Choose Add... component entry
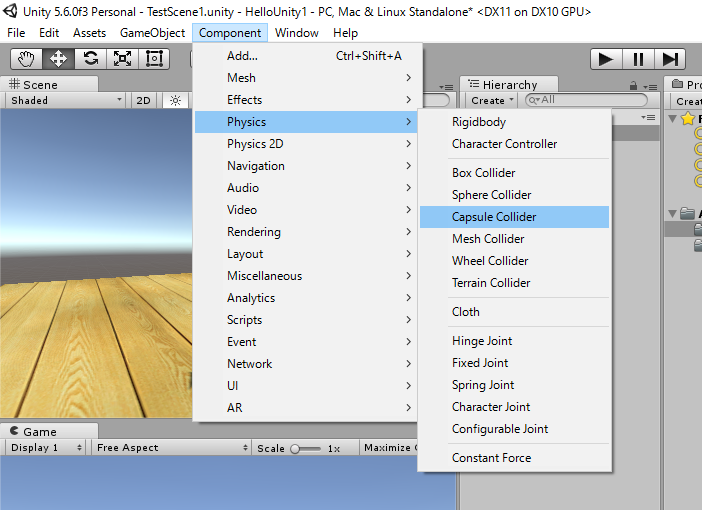Screen dimensions: 702x510 [x=306, y=56]
